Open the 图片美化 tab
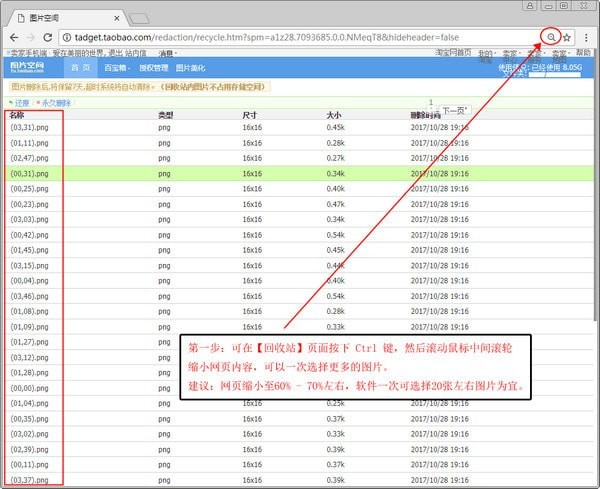 (191, 68)
